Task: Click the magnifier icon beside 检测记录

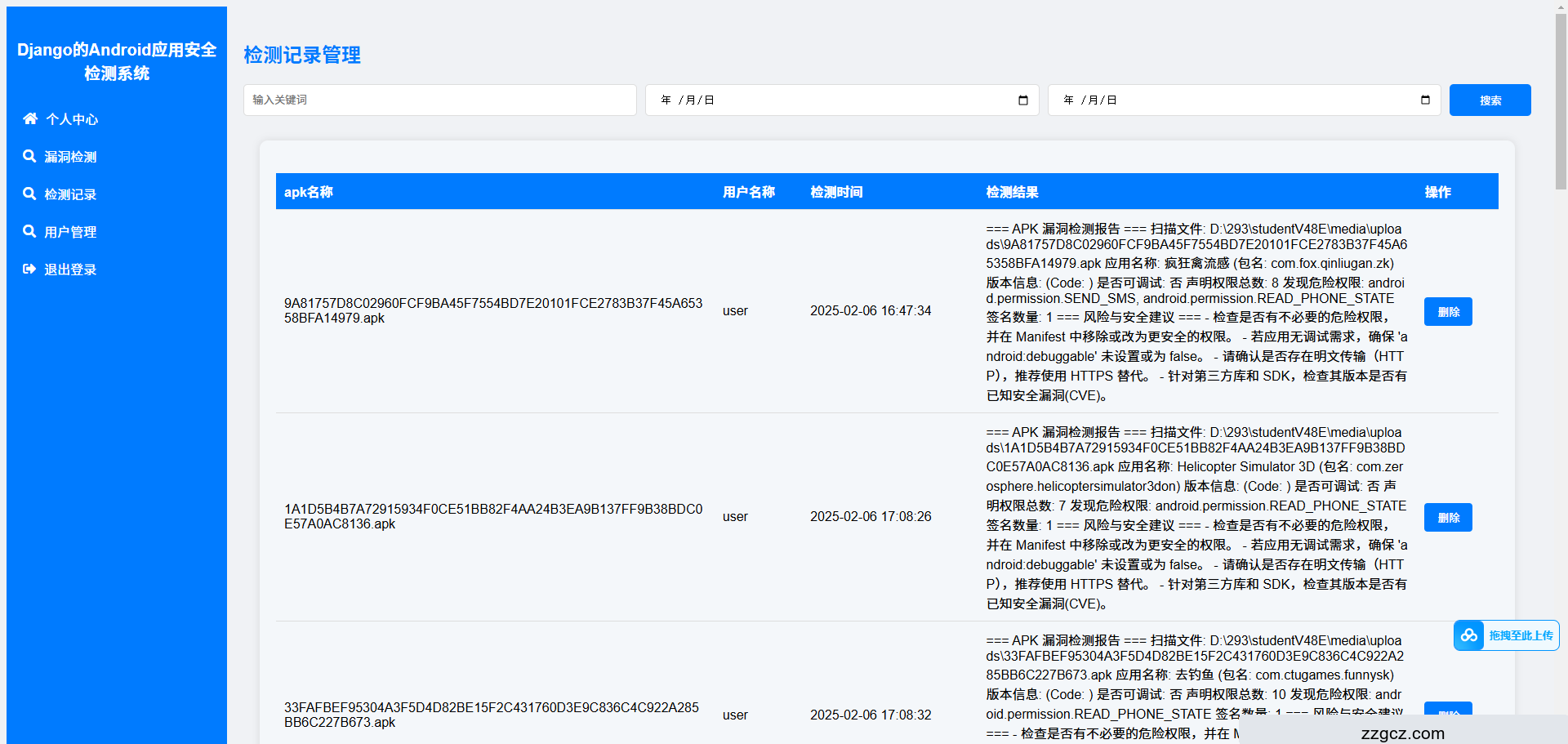Action: coord(29,194)
